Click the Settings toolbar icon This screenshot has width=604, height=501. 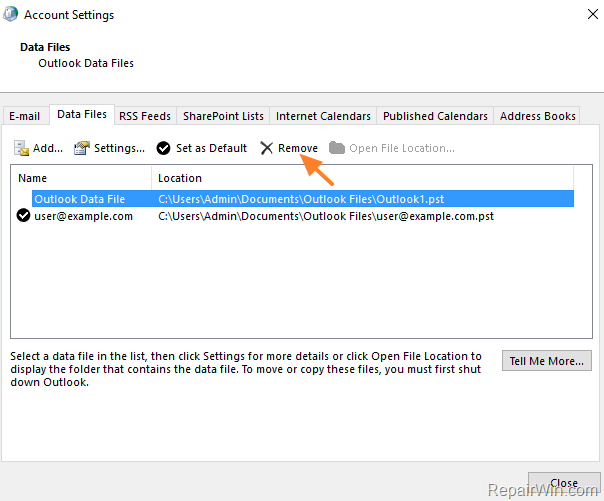[81, 148]
